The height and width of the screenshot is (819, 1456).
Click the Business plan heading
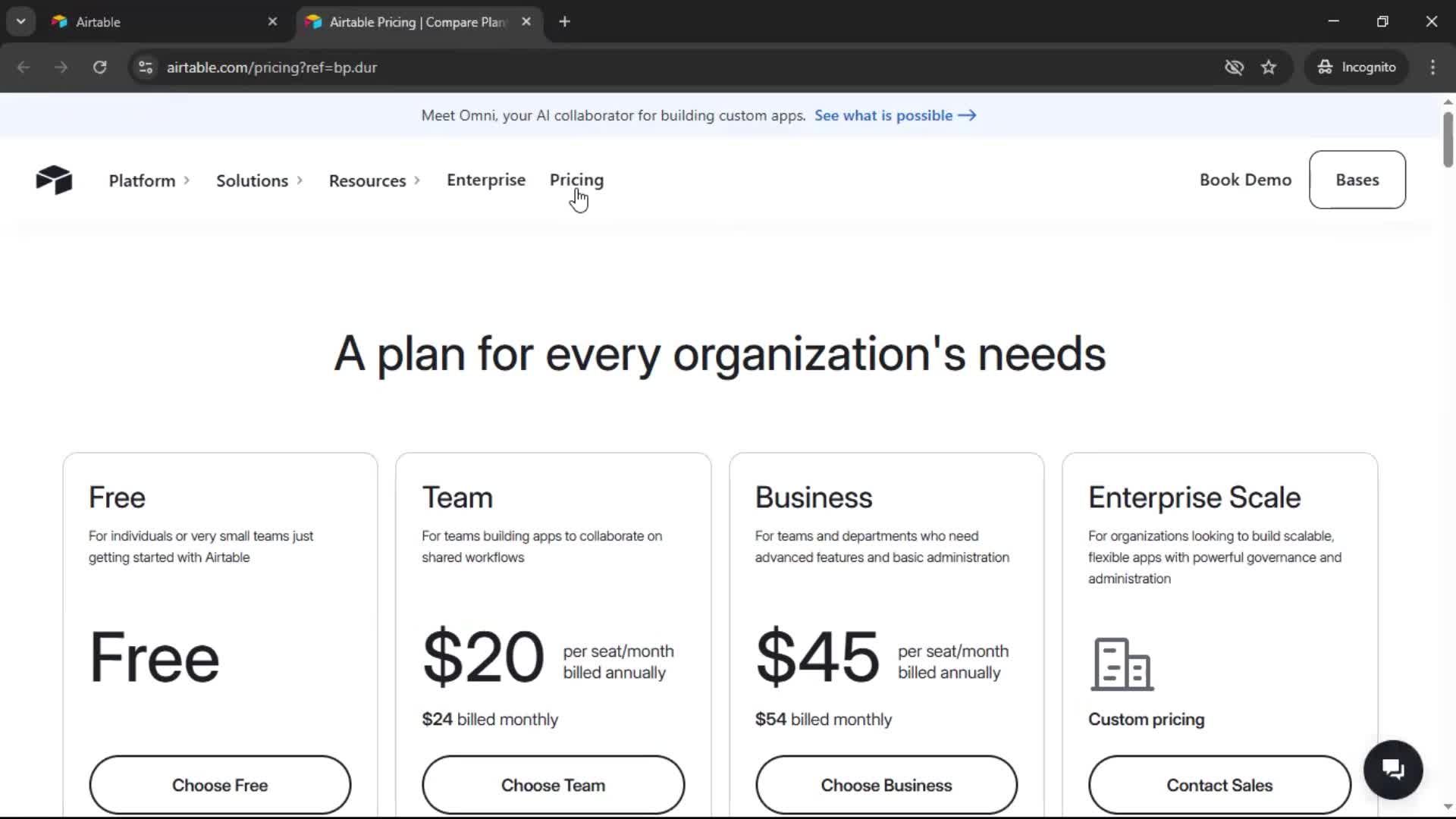(814, 497)
